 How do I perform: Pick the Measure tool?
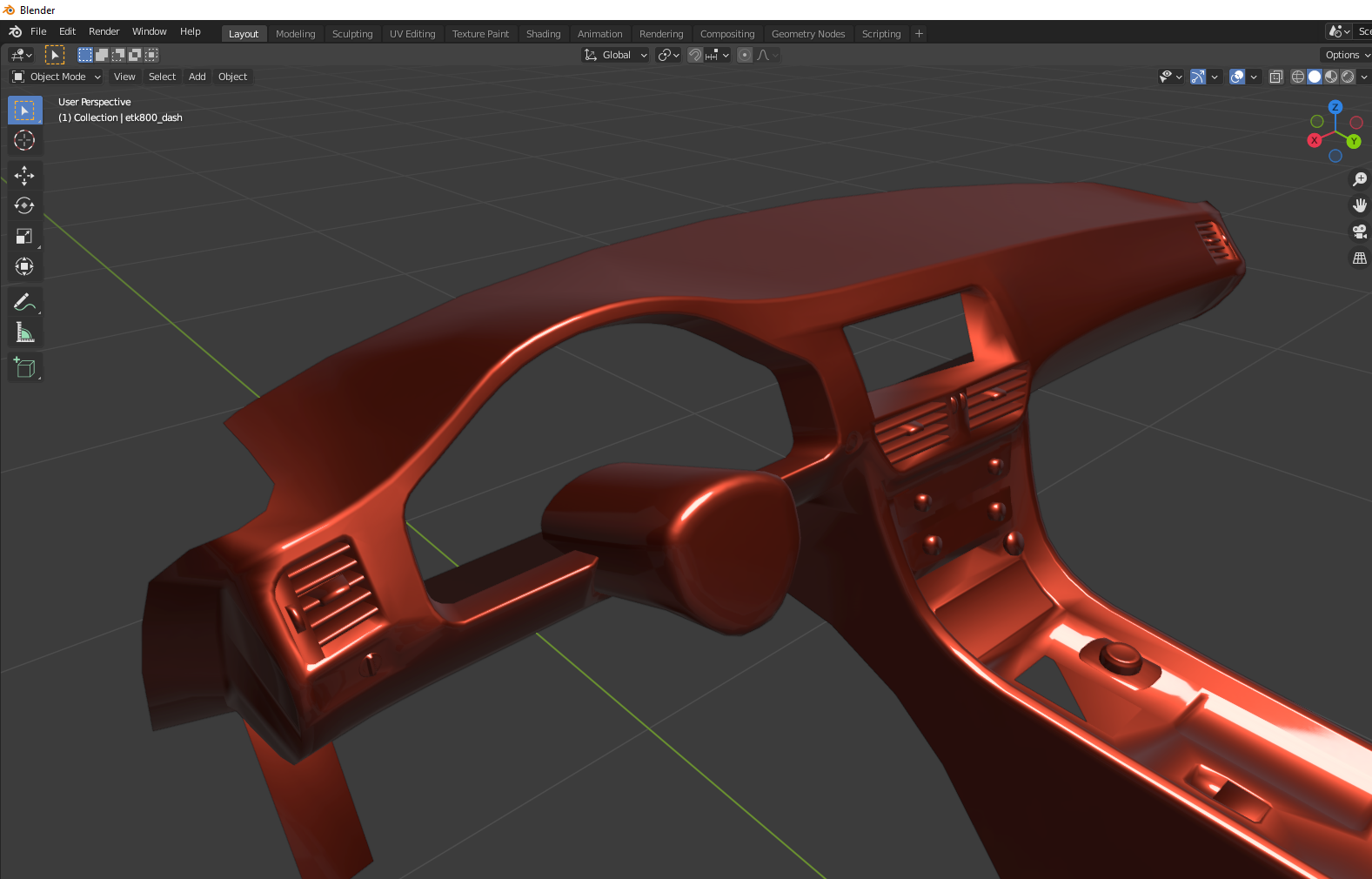click(24, 332)
